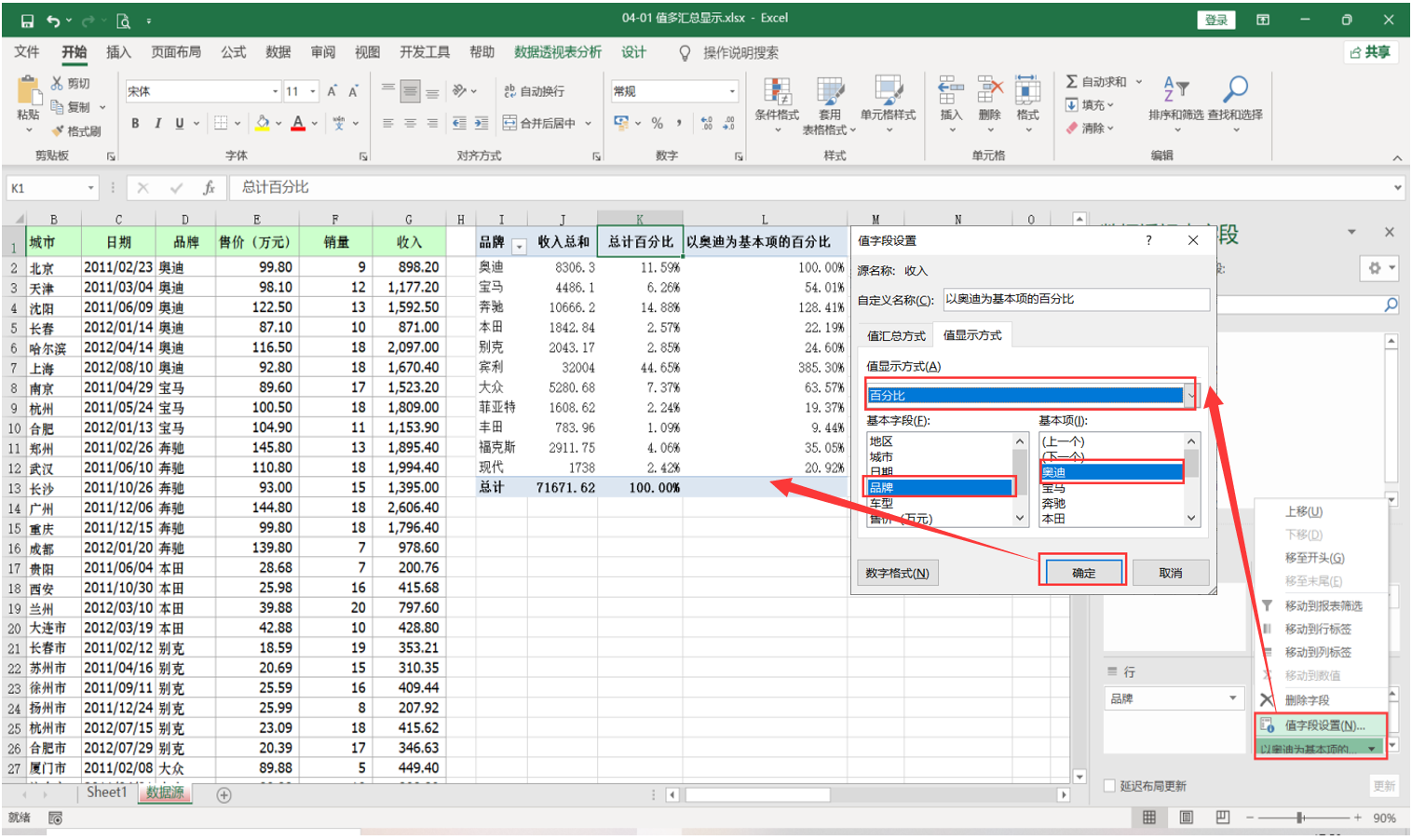Expand the 值显示方式 百分比 combo box
Screen dimensions: 1412x840
click(x=1190, y=396)
